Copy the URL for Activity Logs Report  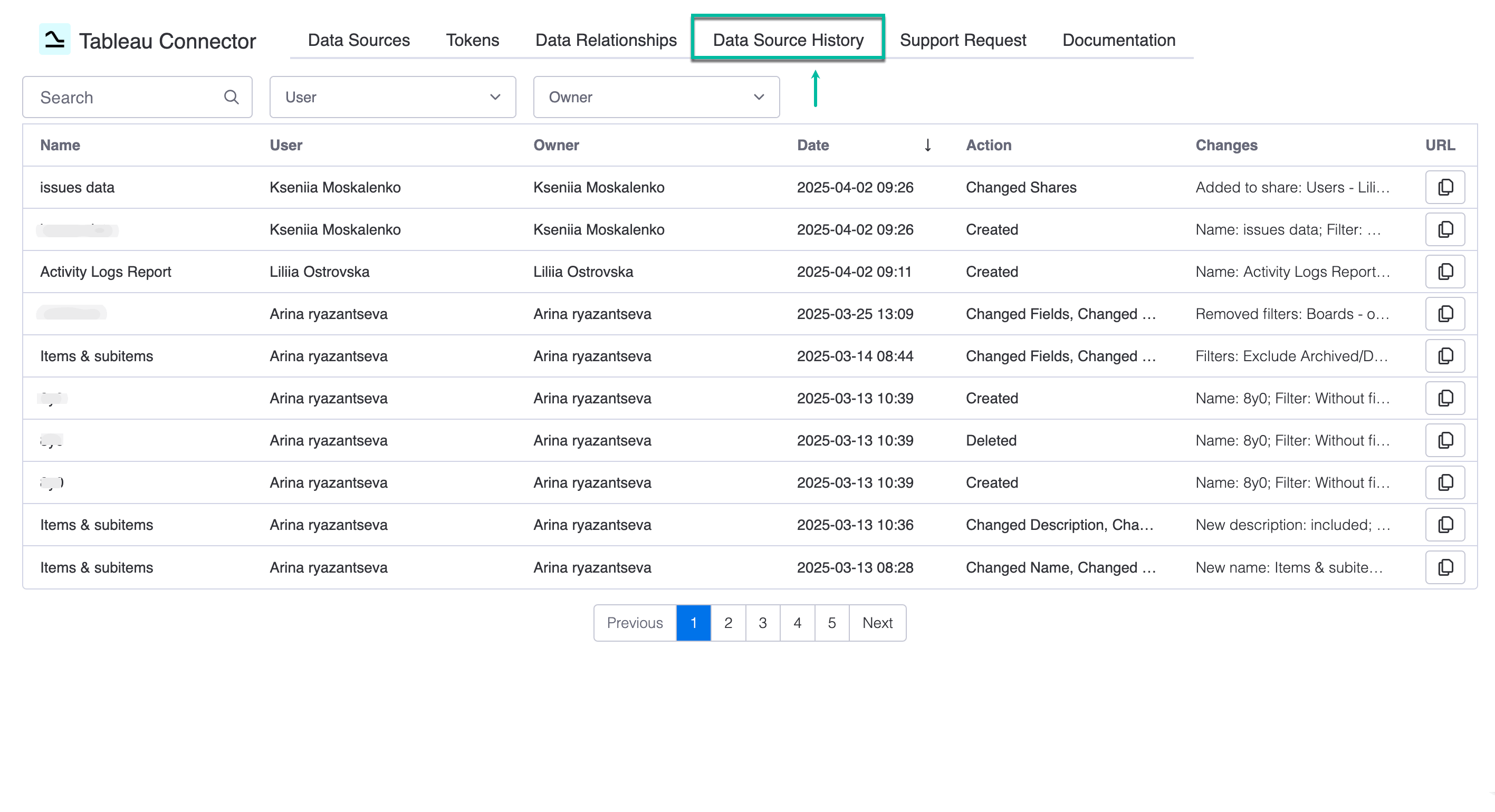point(1445,271)
